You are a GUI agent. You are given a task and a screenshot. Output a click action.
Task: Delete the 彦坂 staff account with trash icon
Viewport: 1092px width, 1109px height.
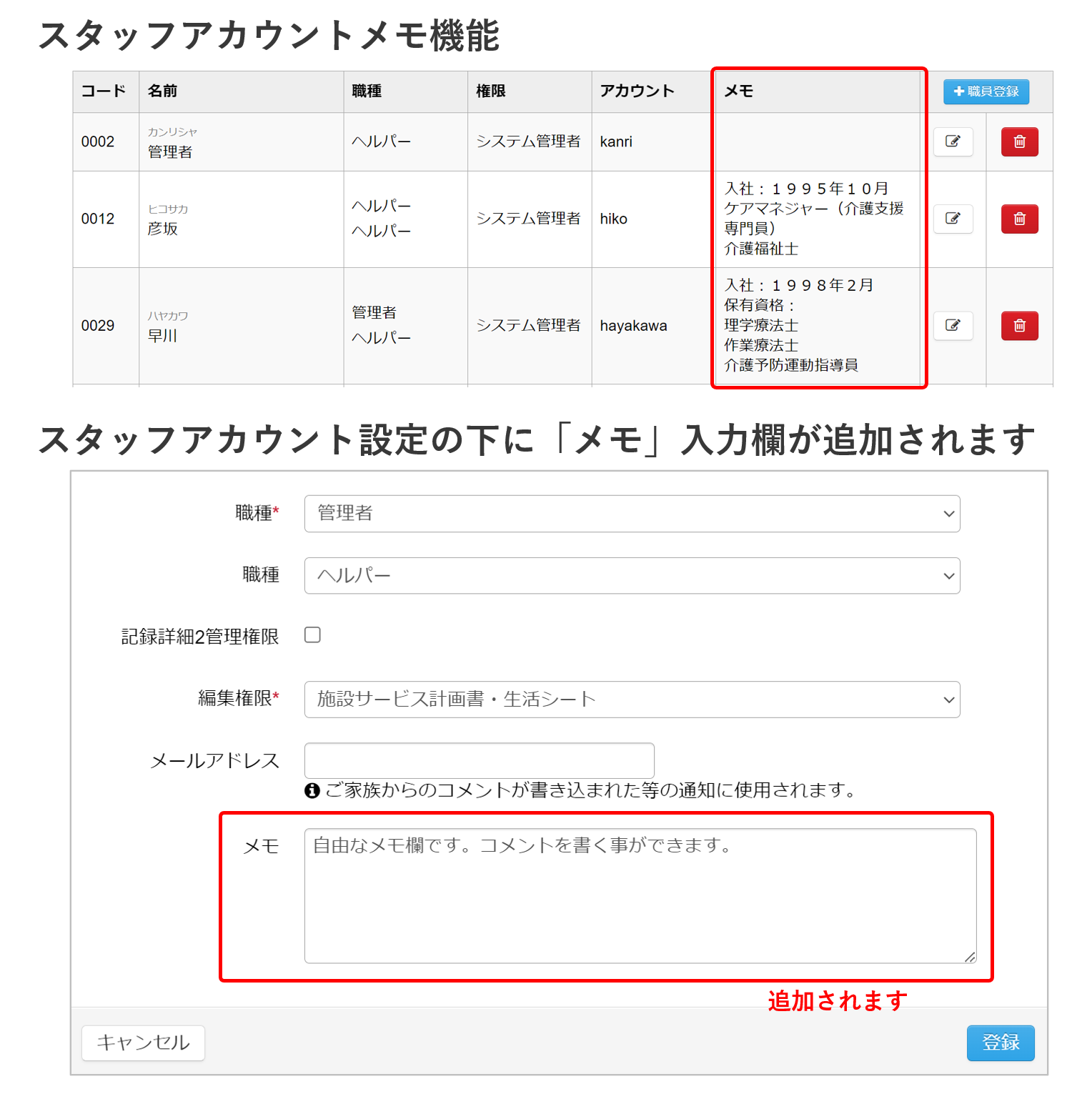1019,219
